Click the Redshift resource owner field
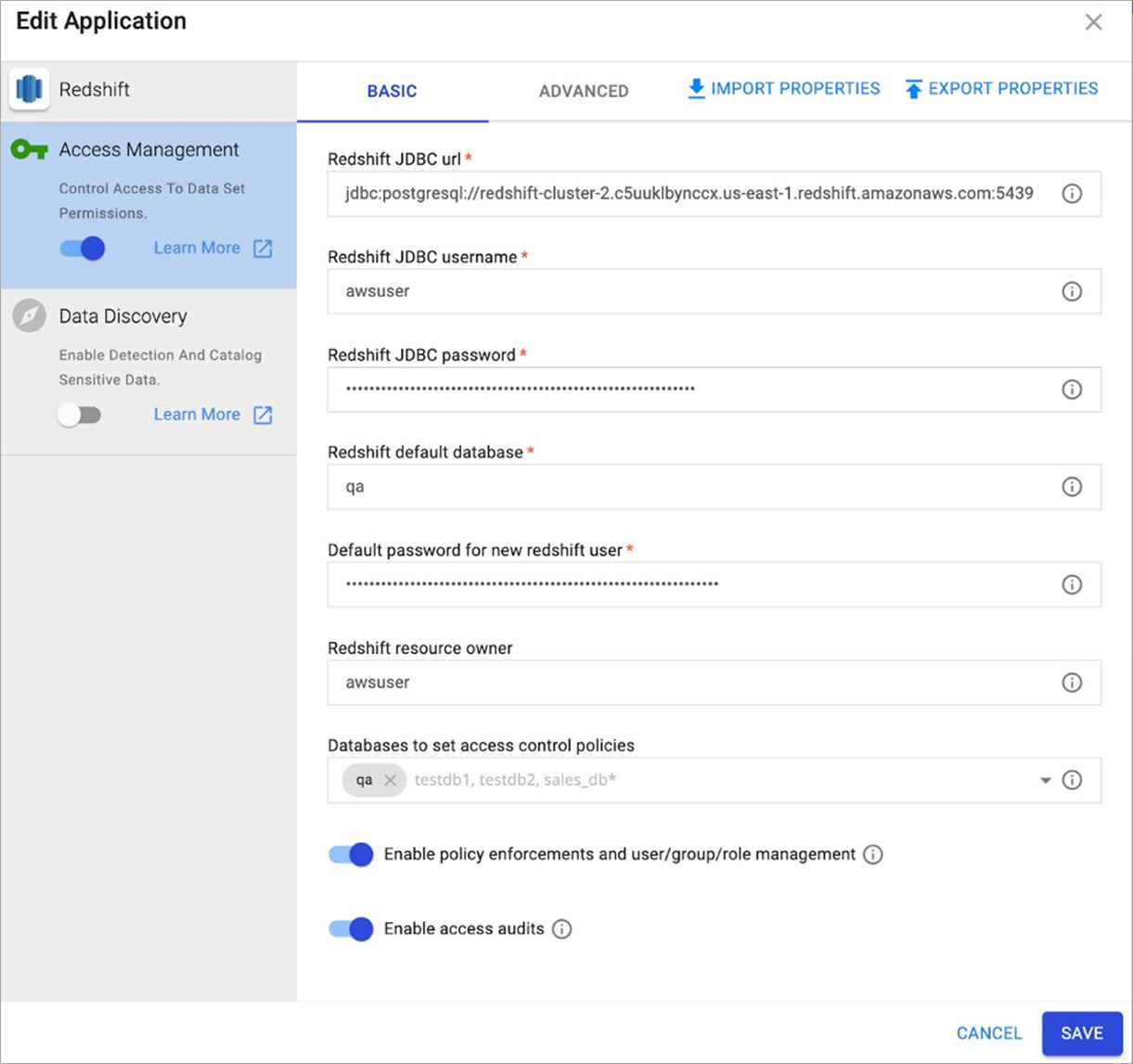The image size is (1133, 1064). coord(715,683)
